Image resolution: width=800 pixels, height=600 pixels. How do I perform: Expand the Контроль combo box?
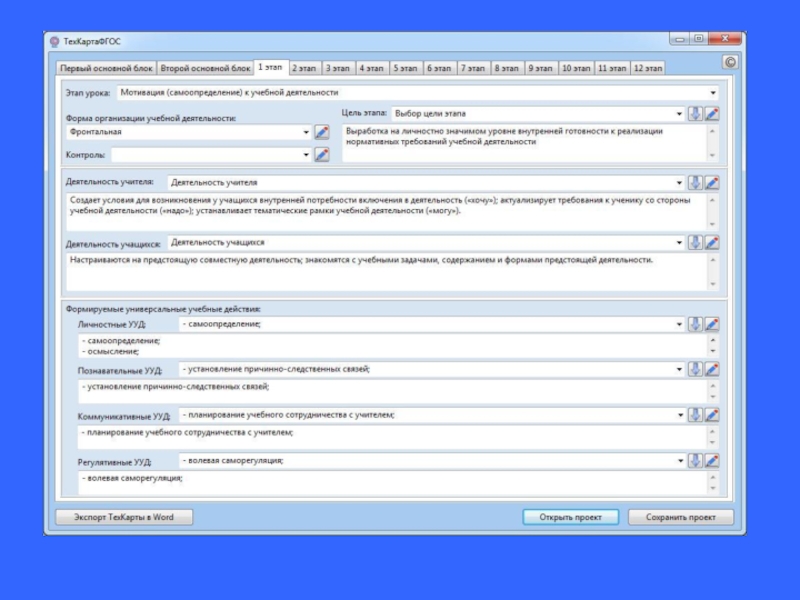click(306, 155)
